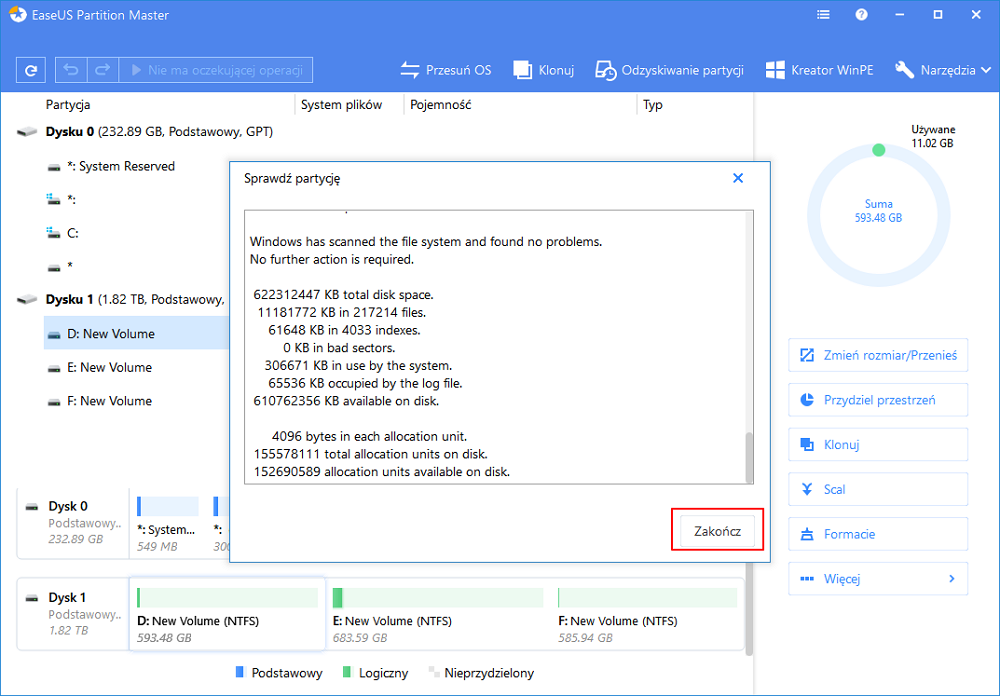Viewport: 1000px width, 696px height.
Task: Click the Przesuń OS arrows icon
Action: (409, 70)
